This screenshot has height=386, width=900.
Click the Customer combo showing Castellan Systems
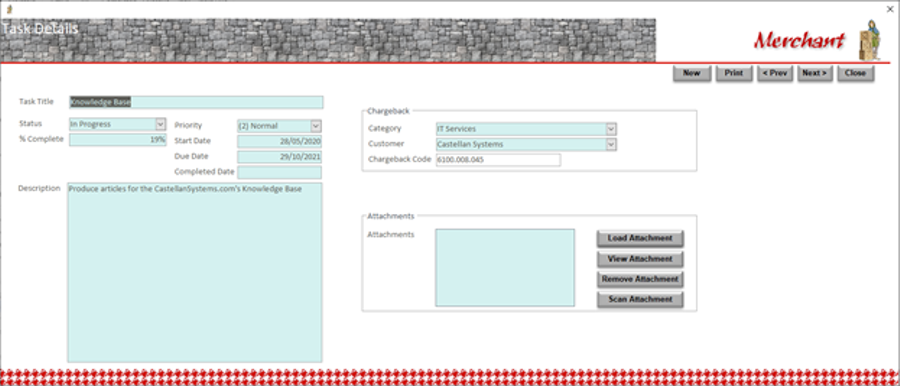coord(526,144)
